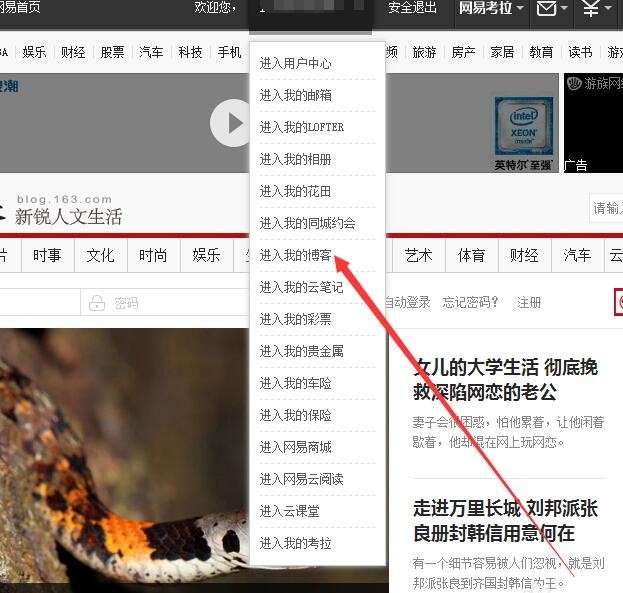Open the mail envelope icon in top bar
Viewport: 623px width, 593px height.
coord(547,8)
